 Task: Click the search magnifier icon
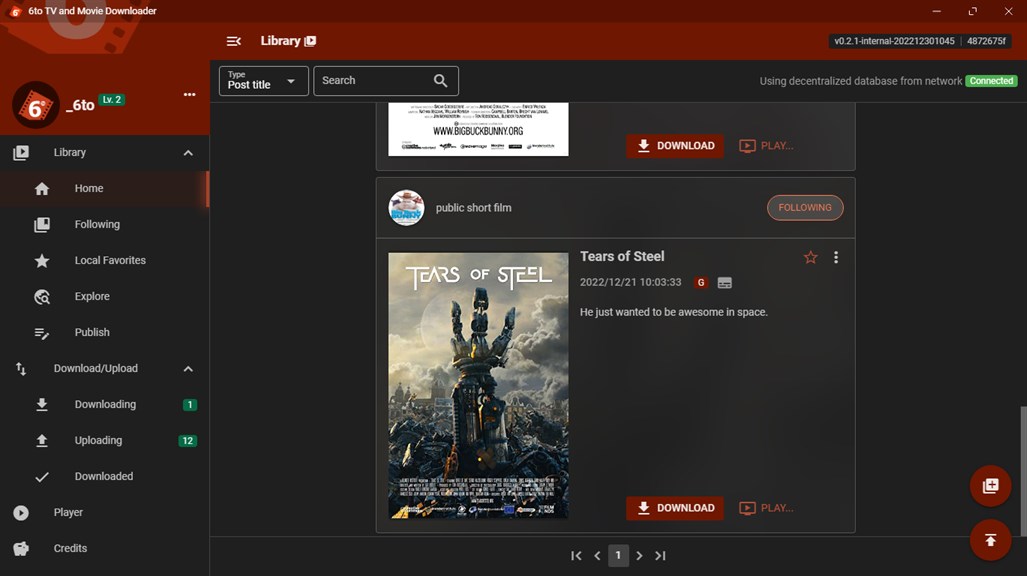point(441,81)
